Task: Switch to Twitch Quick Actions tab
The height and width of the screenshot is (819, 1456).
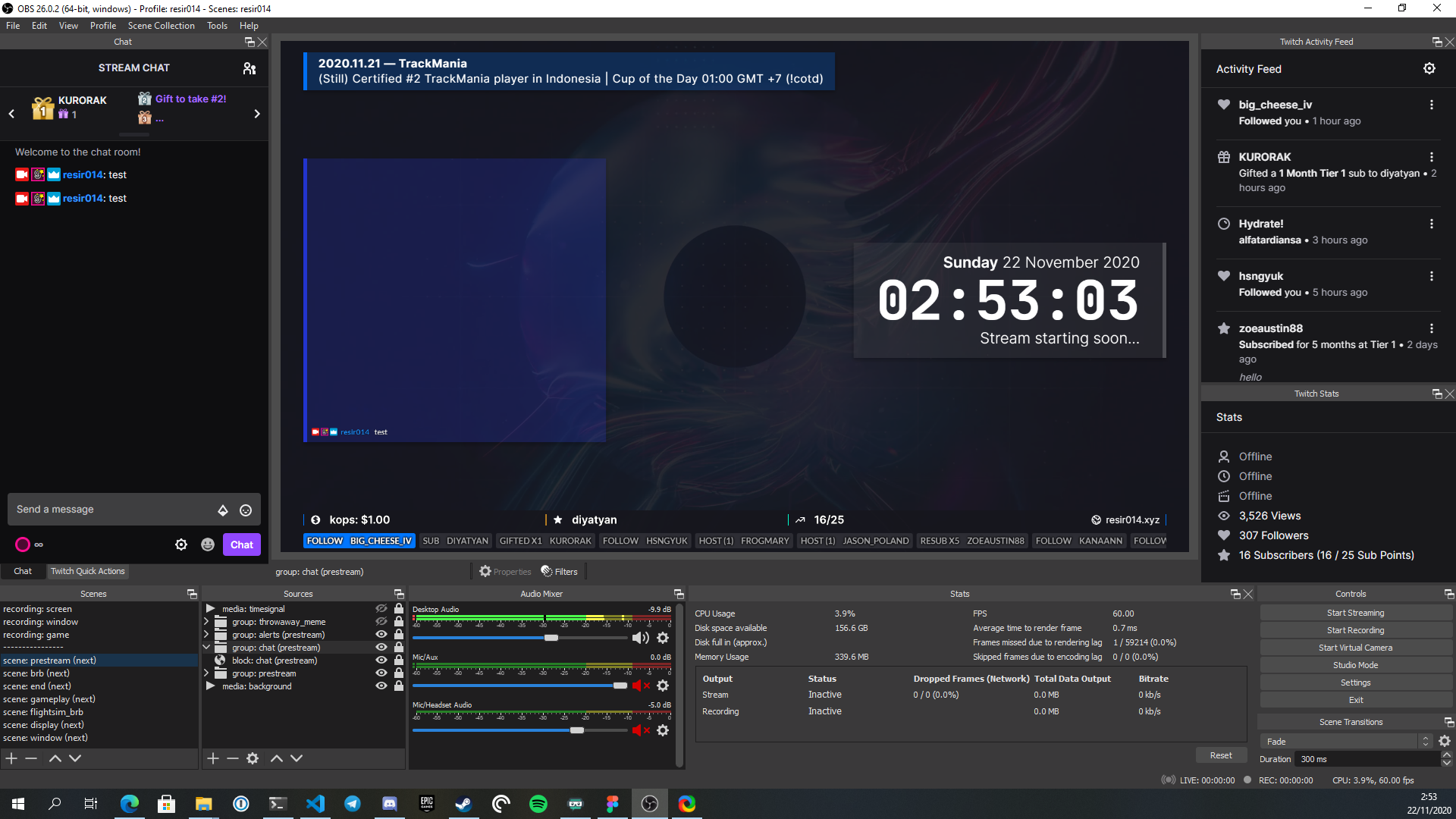Action: (88, 571)
